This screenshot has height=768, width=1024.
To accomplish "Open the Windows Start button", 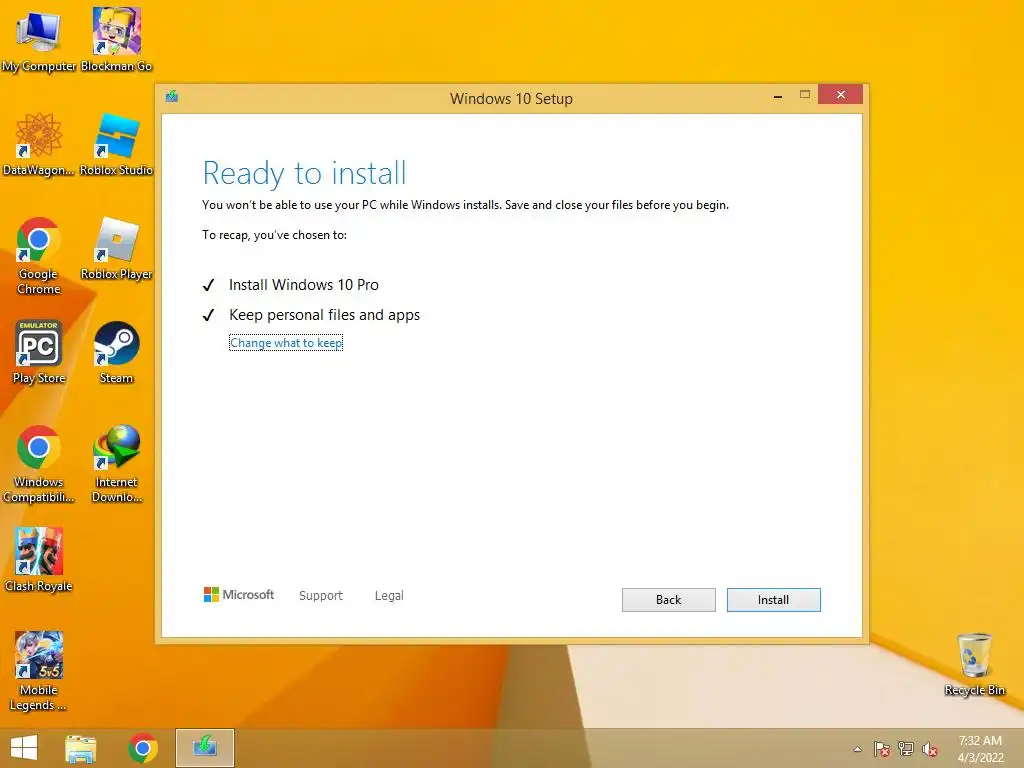I will [x=24, y=748].
